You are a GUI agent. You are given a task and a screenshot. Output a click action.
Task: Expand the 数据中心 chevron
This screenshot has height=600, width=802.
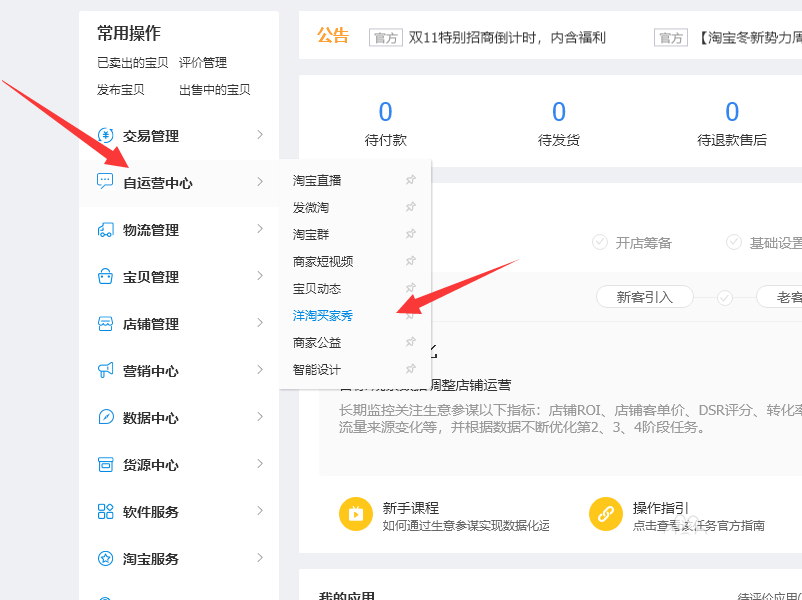tap(260, 417)
